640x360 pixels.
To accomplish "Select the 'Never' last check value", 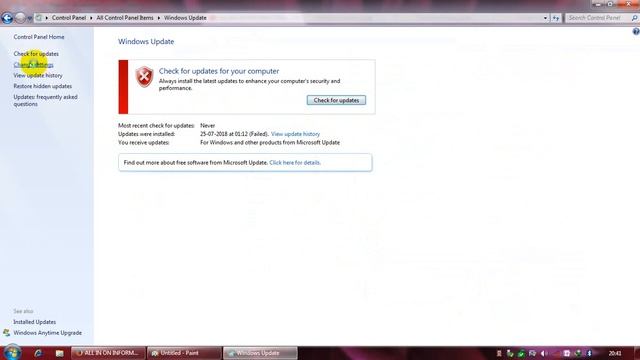I will (207, 126).
